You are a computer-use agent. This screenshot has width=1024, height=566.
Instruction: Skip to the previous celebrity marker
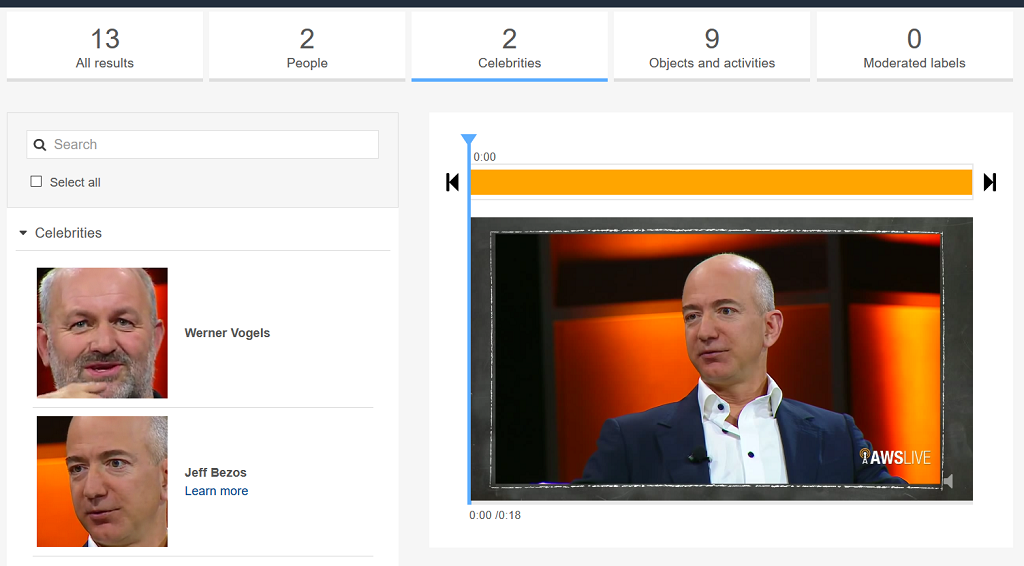point(452,182)
